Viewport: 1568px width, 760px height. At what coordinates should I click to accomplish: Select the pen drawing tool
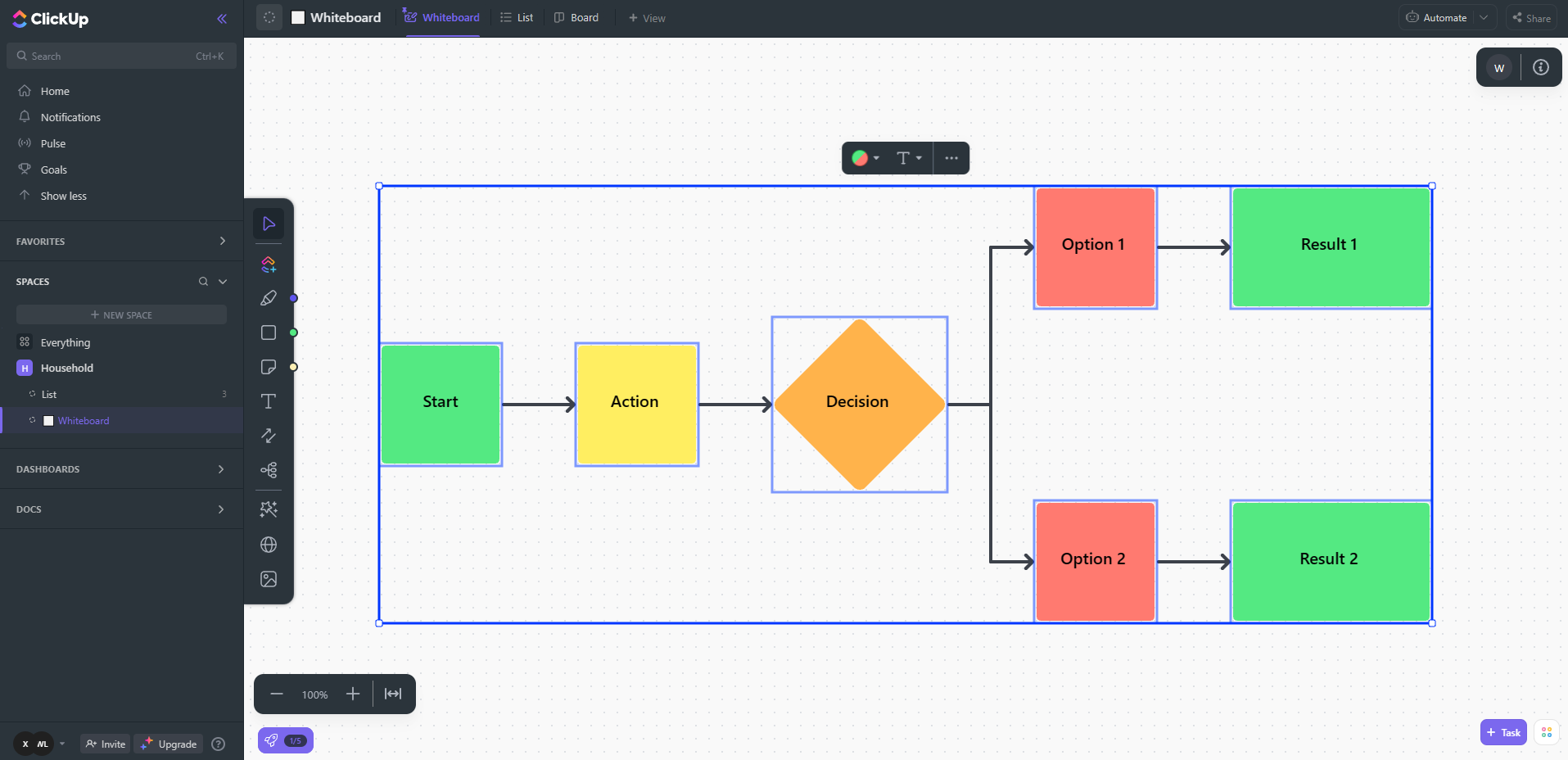pos(269,298)
